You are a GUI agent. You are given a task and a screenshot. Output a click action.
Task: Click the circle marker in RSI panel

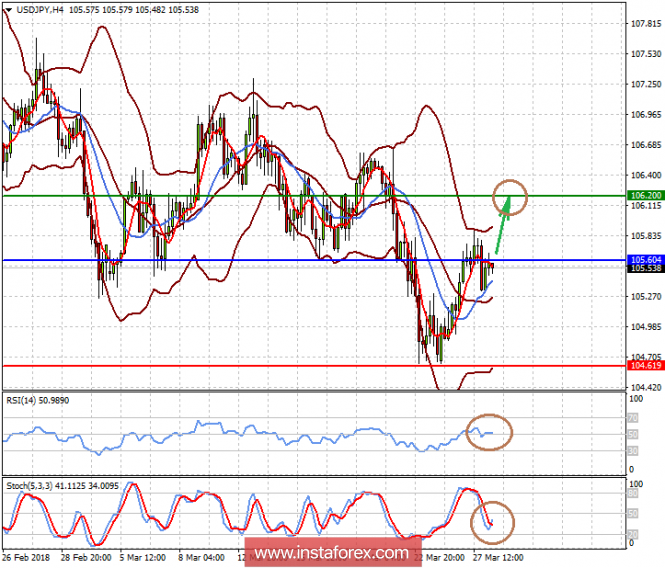(491, 431)
